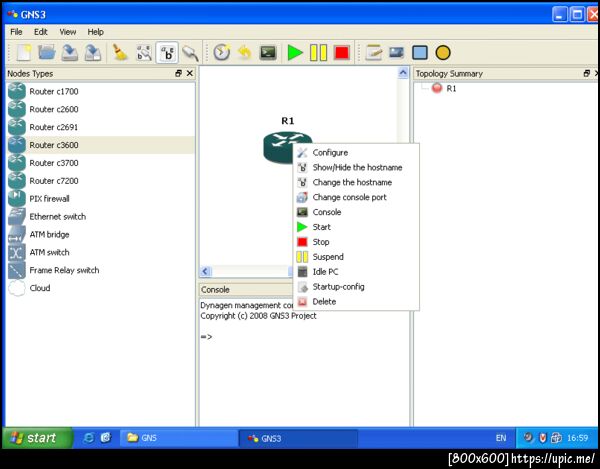Click the clock snapshot toolbar icon
The image size is (600, 469).
tap(222, 52)
